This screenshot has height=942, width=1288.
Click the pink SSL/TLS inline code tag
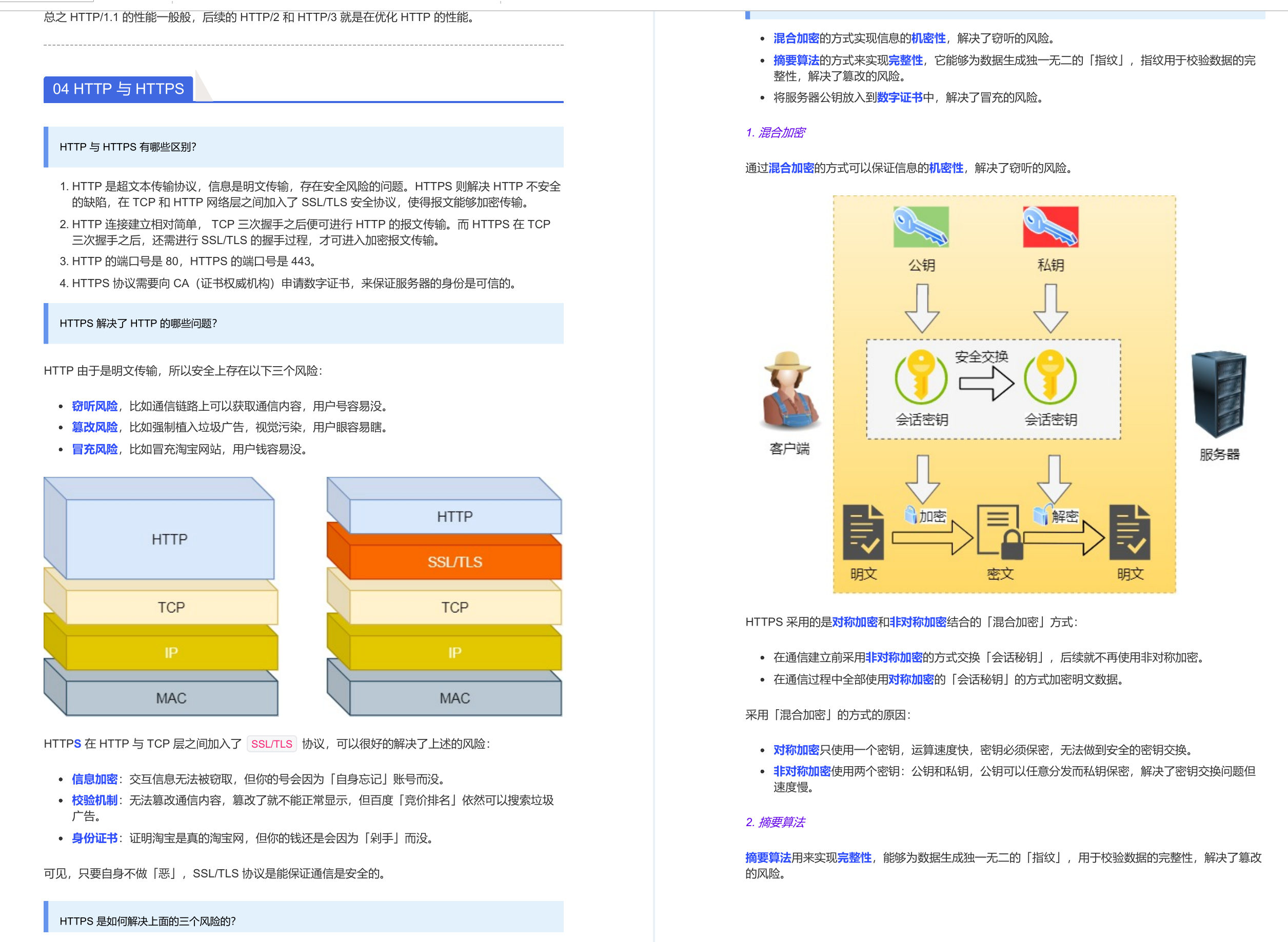coord(271,744)
